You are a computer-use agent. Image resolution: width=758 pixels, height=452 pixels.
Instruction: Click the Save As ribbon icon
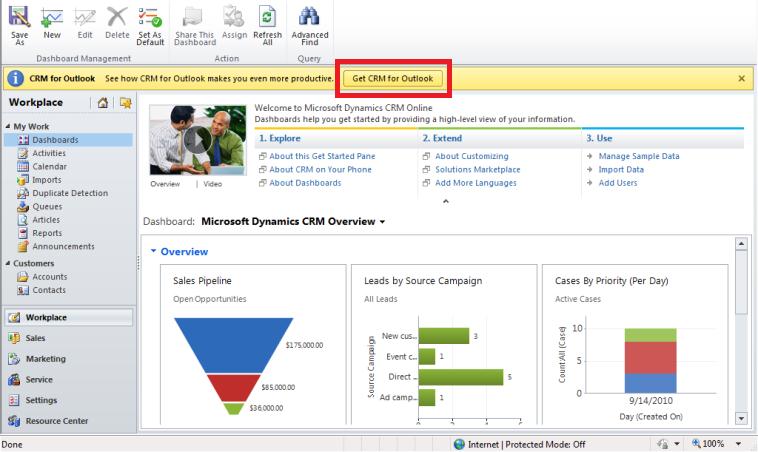pos(19,17)
